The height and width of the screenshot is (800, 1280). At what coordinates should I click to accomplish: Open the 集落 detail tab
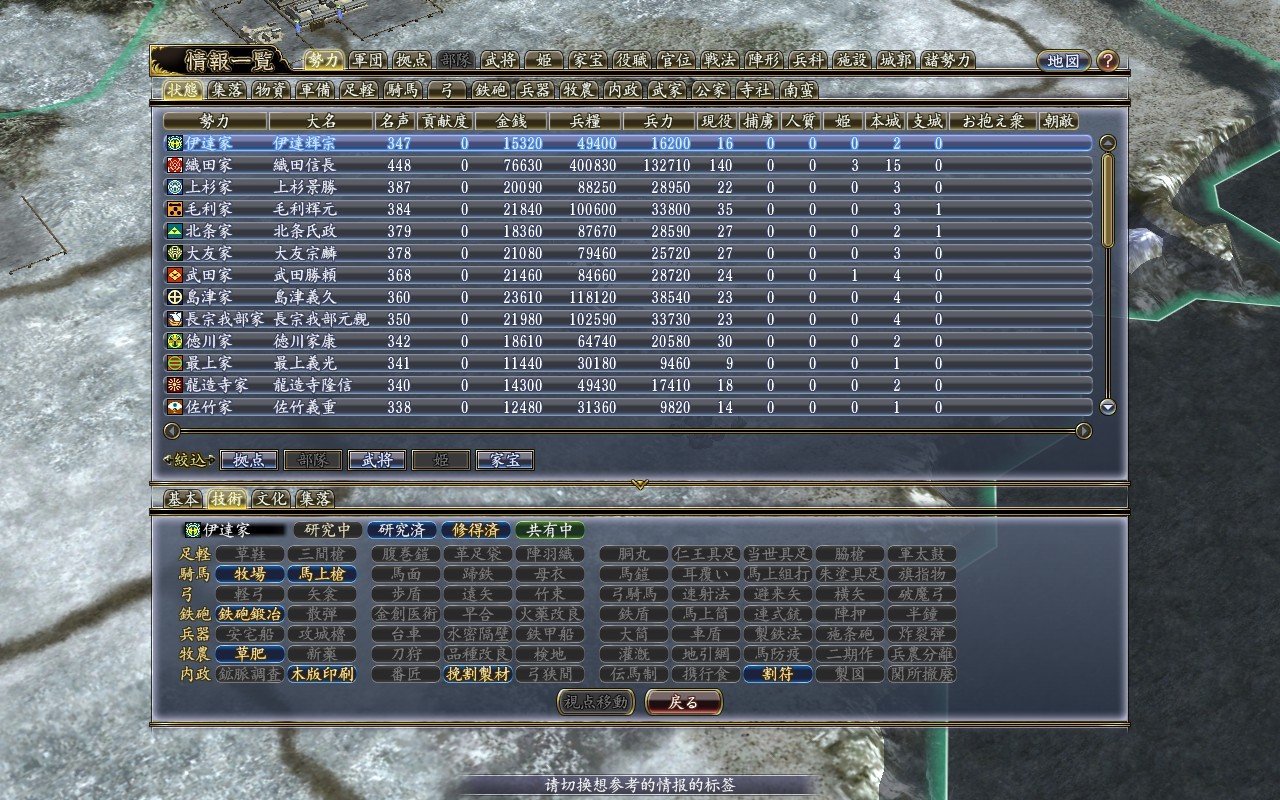coord(315,499)
